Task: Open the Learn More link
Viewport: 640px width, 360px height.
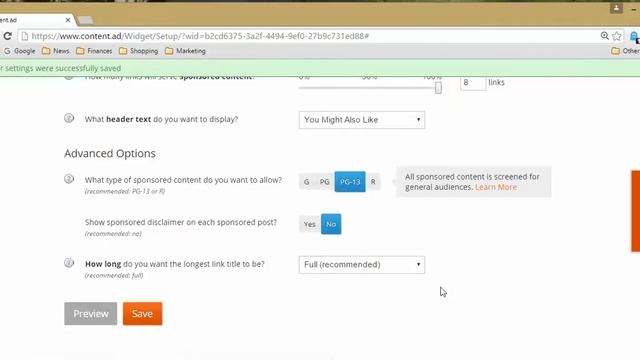Action: 496,187
